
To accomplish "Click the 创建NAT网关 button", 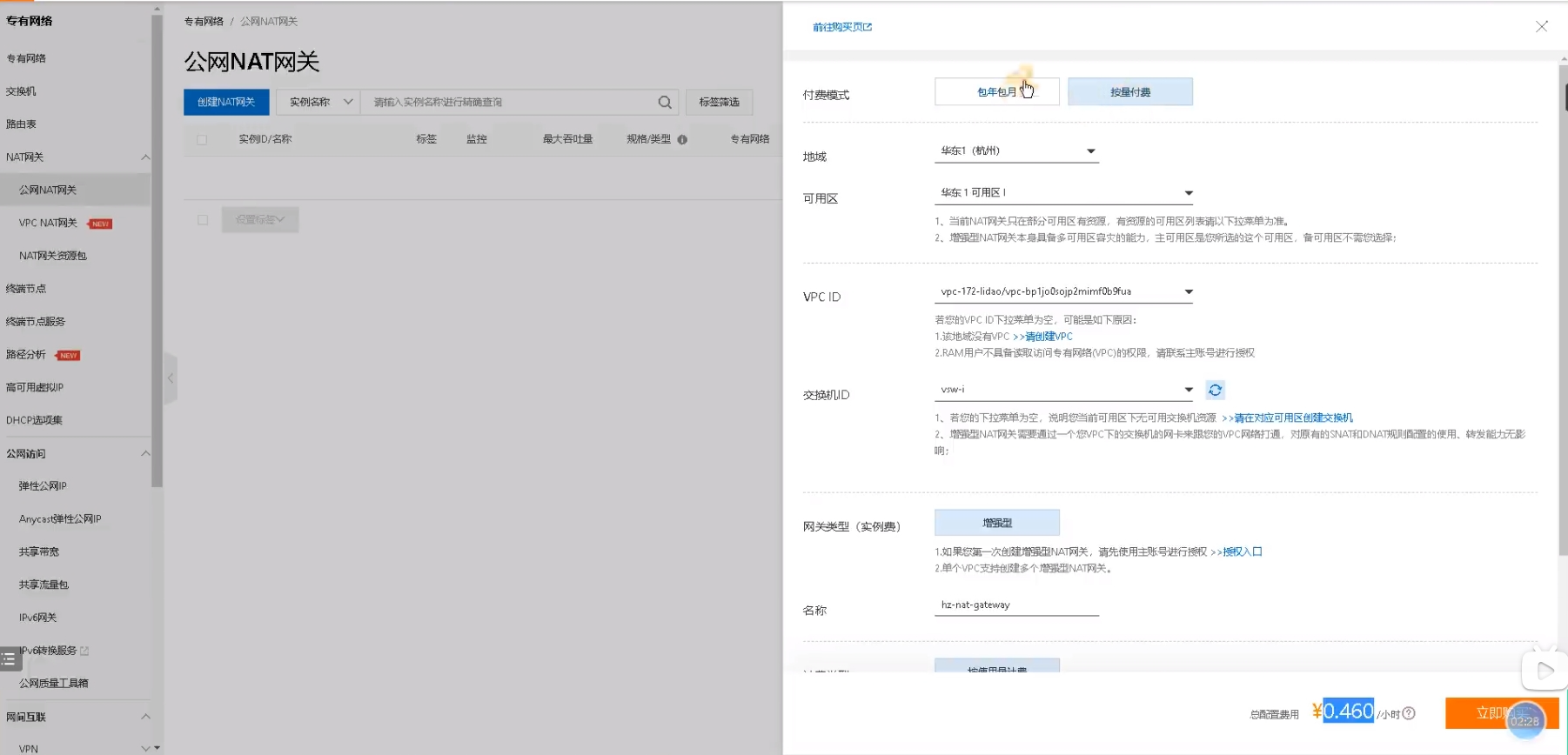I will (226, 103).
